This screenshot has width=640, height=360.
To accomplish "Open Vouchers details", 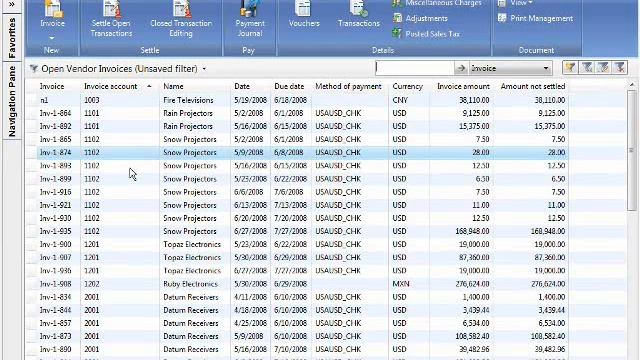I will pyautogui.click(x=304, y=14).
